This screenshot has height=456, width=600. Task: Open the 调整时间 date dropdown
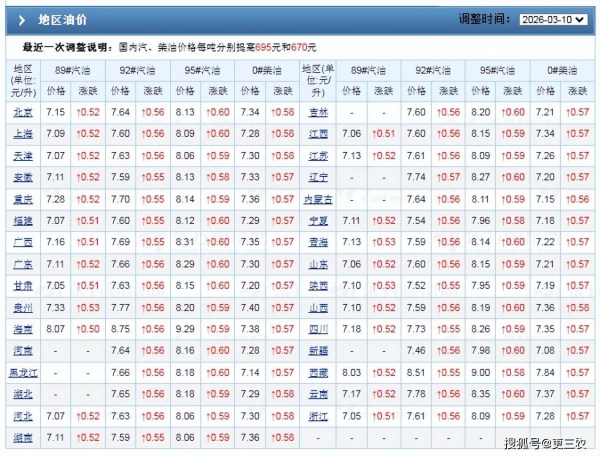(553, 19)
